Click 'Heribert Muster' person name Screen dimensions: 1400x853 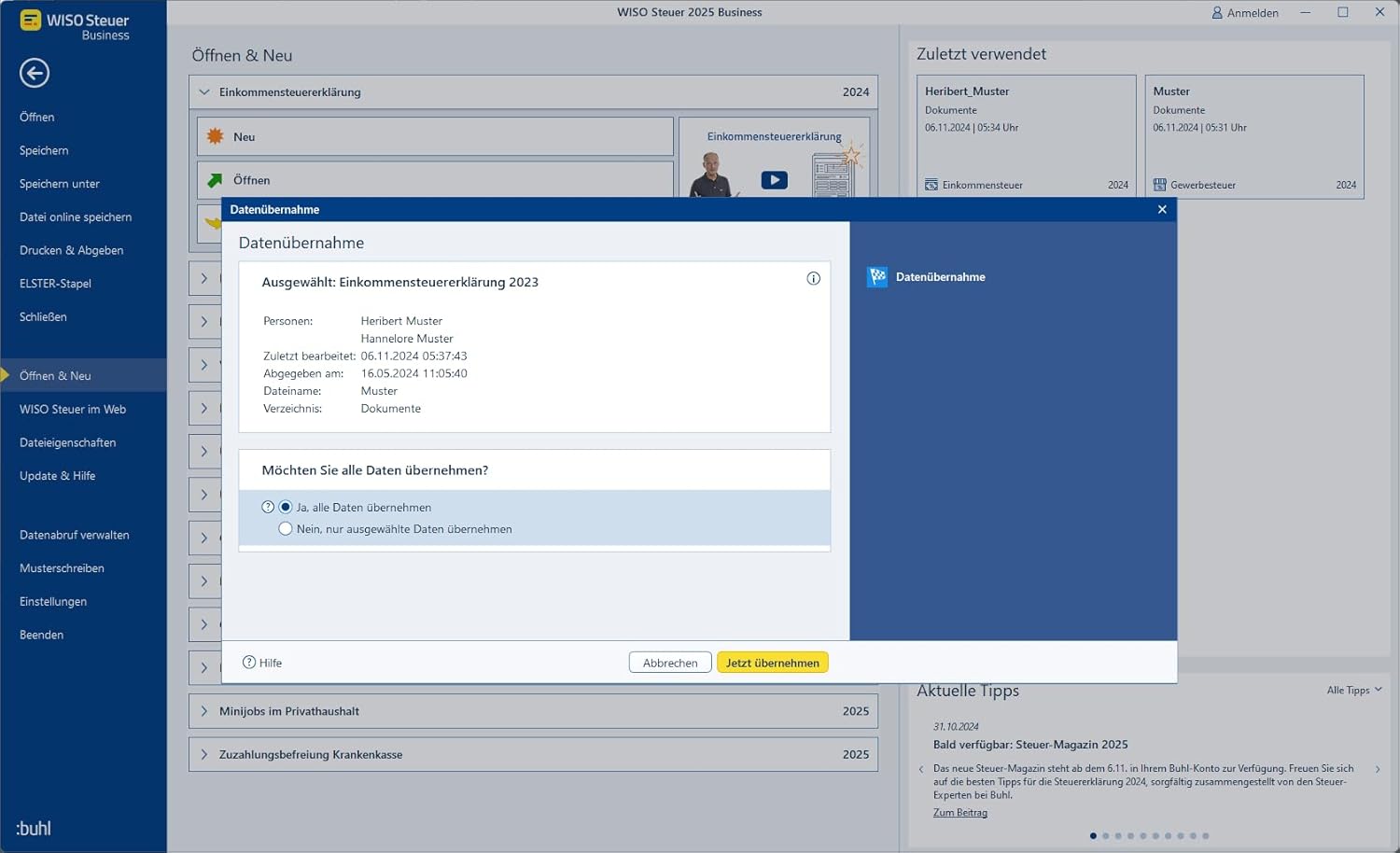(x=401, y=320)
